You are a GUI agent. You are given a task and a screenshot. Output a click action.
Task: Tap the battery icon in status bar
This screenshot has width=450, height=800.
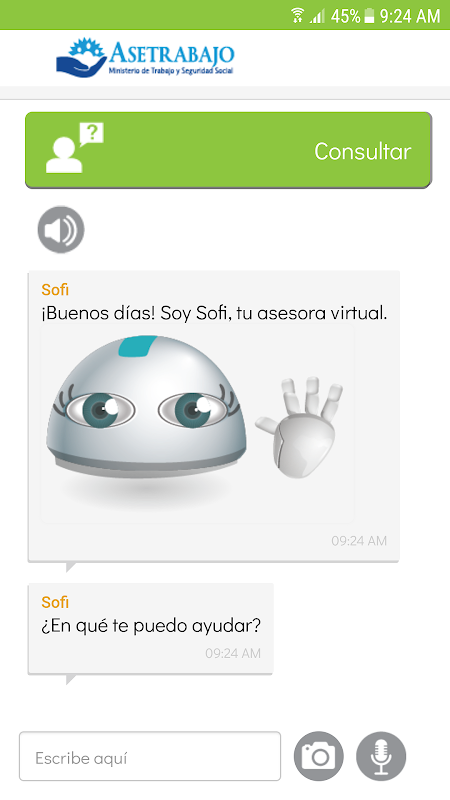(369, 16)
